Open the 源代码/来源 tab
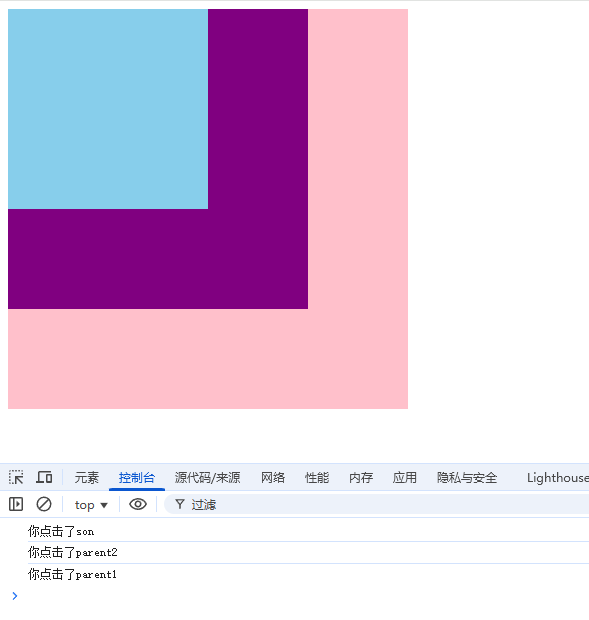The image size is (589, 620). coord(208,478)
